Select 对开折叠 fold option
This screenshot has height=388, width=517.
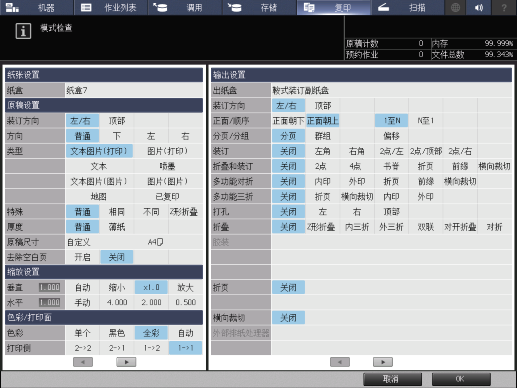point(460,227)
